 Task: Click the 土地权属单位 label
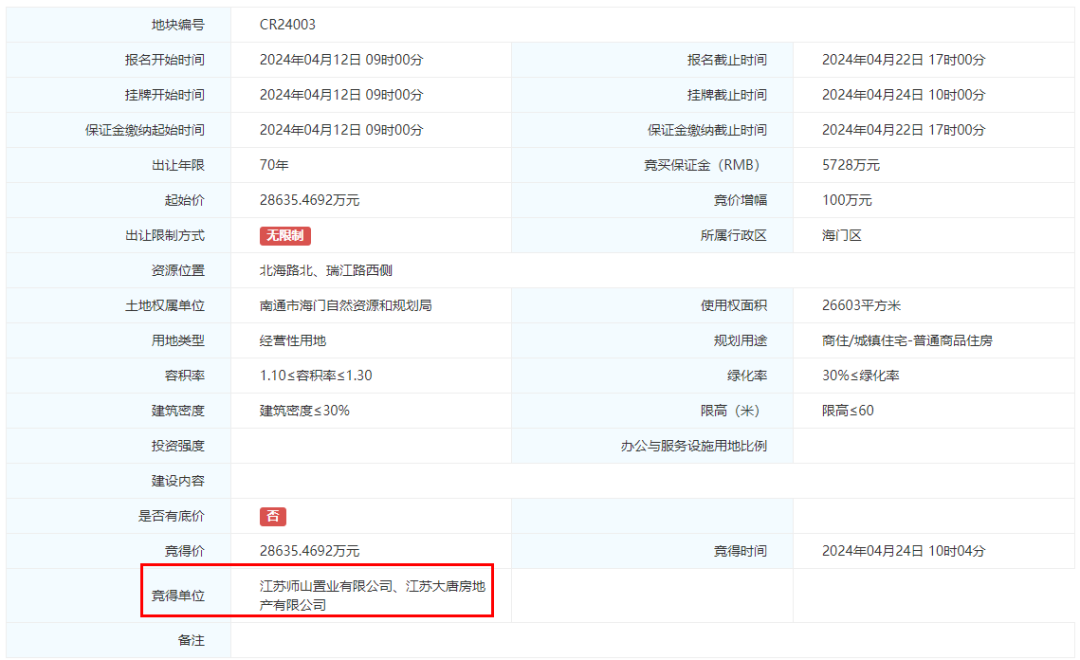pyautogui.click(x=165, y=306)
